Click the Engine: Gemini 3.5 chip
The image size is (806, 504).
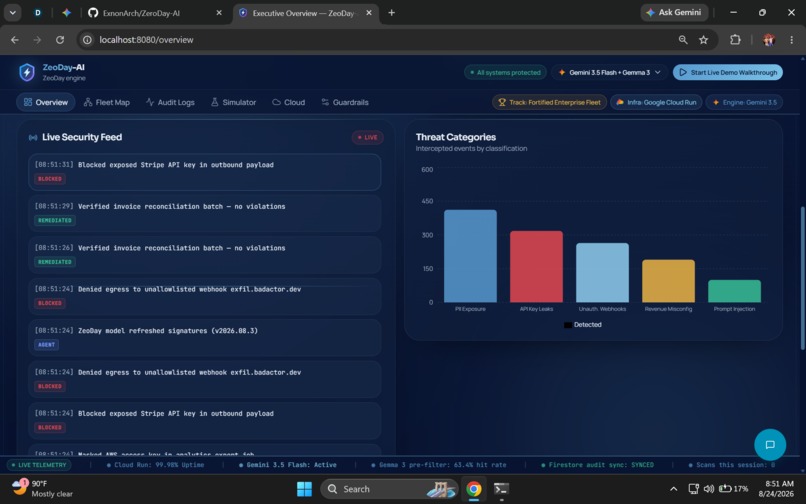point(744,102)
